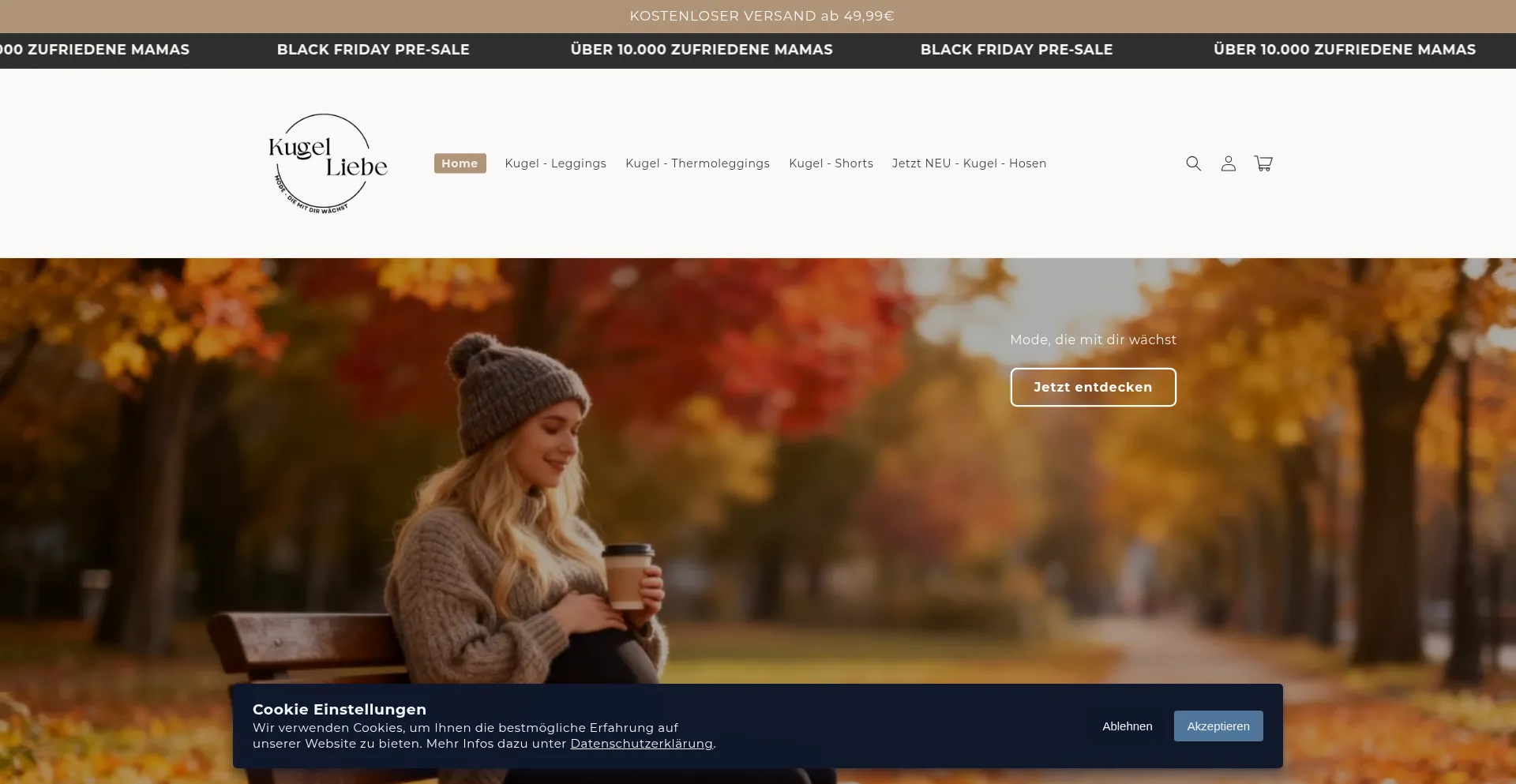
Task: Click the 'Mode, die mit dir wächst' tagline
Action: click(x=1093, y=339)
